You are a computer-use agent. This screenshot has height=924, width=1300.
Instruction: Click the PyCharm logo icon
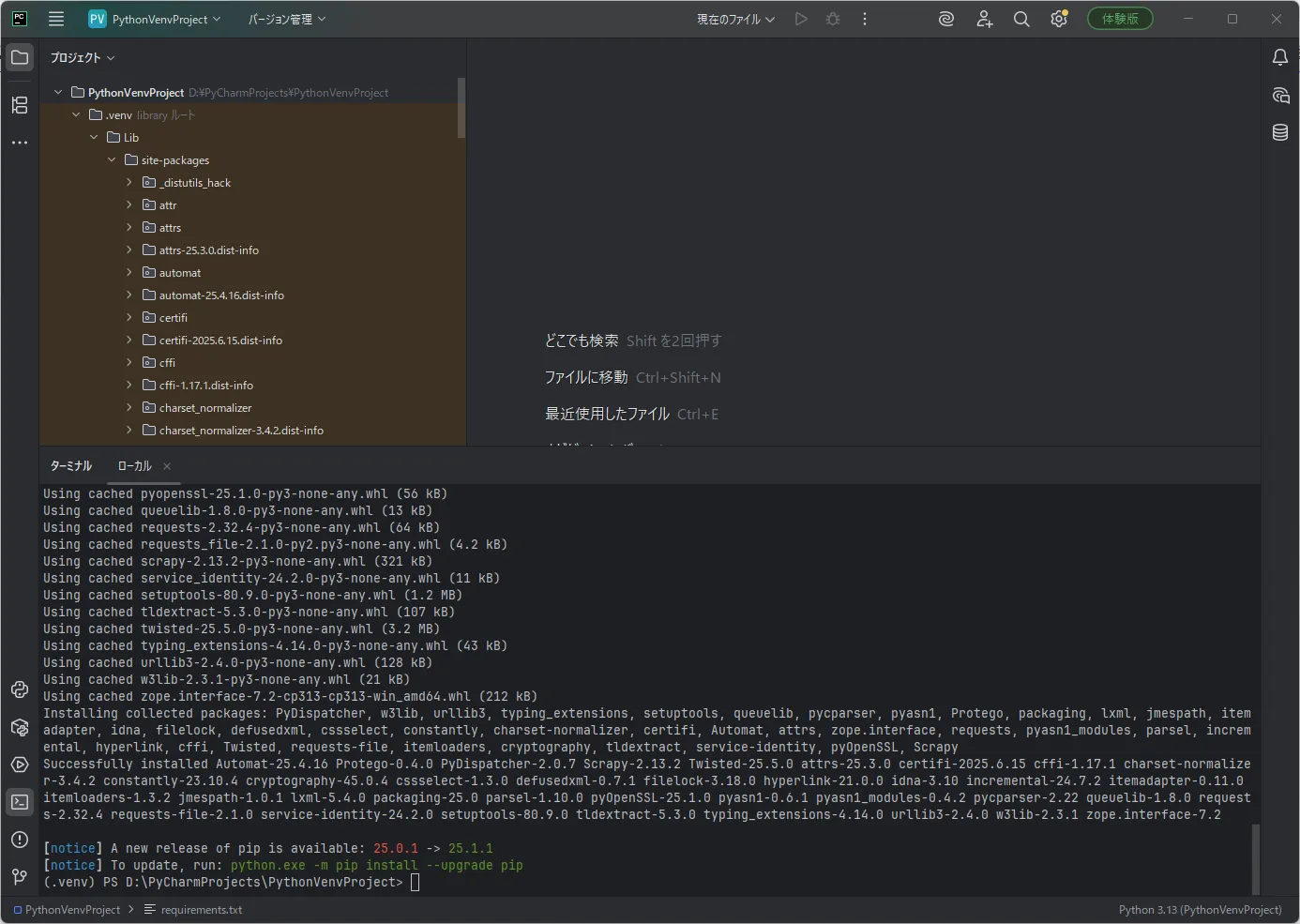point(20,19)
